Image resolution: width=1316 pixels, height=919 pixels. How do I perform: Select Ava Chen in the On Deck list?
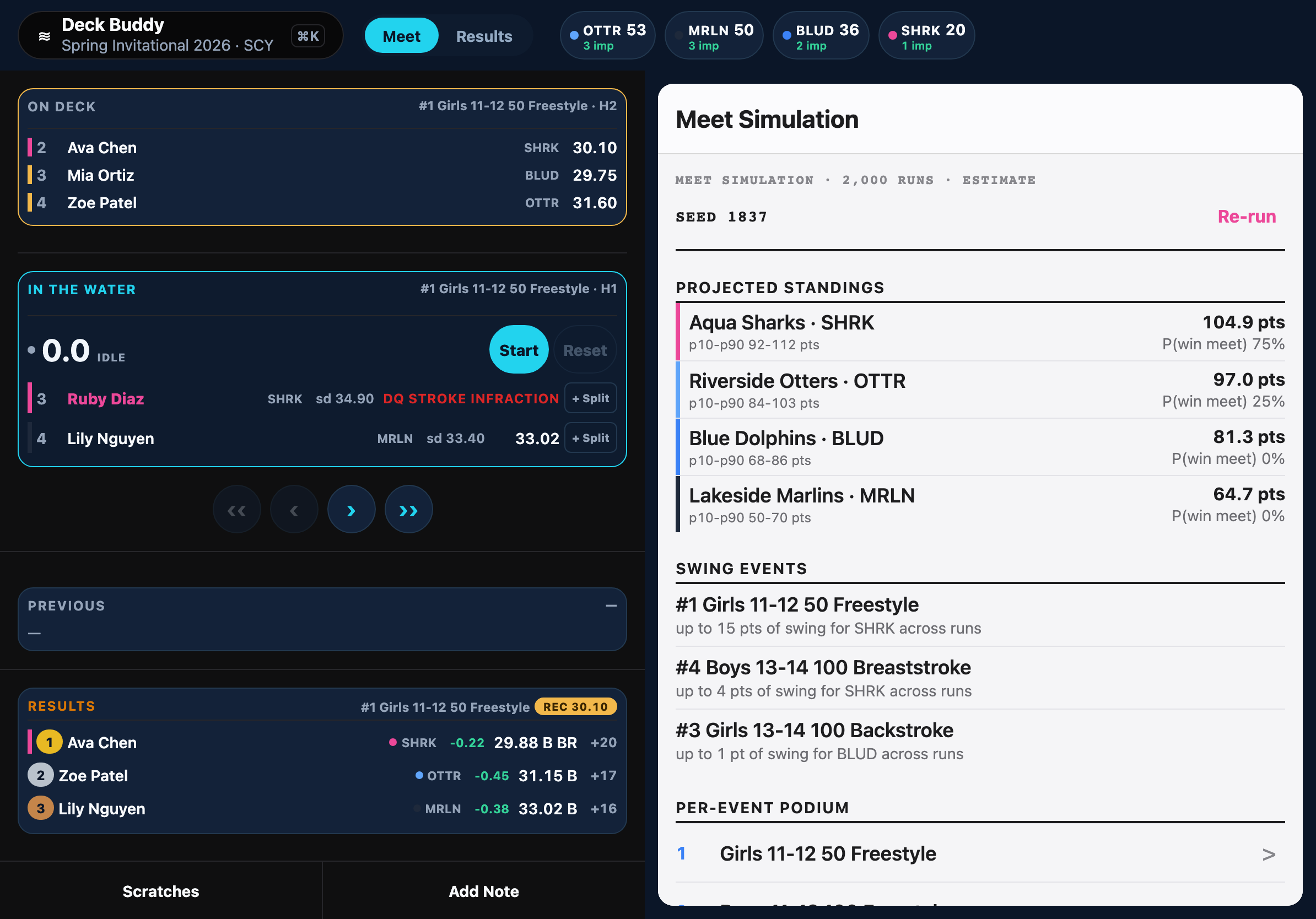[322, 147]
